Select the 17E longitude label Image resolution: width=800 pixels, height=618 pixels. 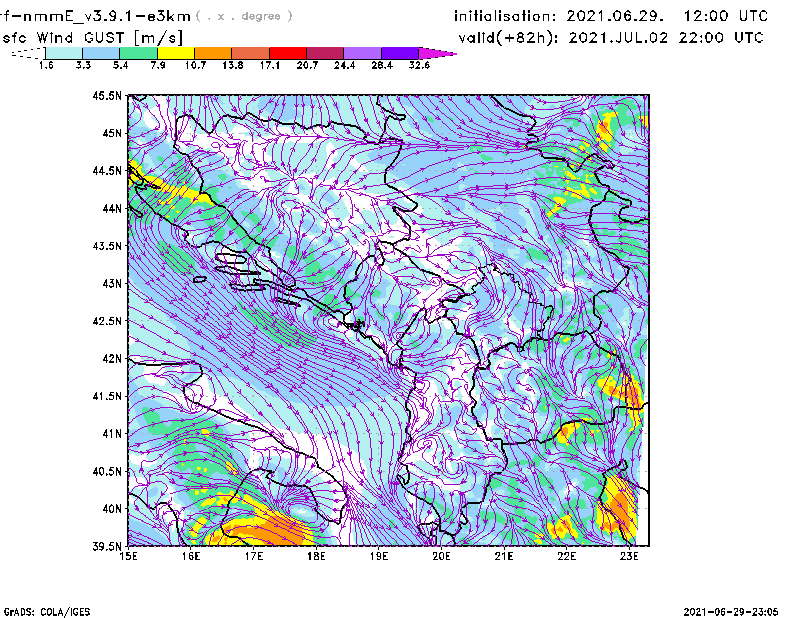254,556
